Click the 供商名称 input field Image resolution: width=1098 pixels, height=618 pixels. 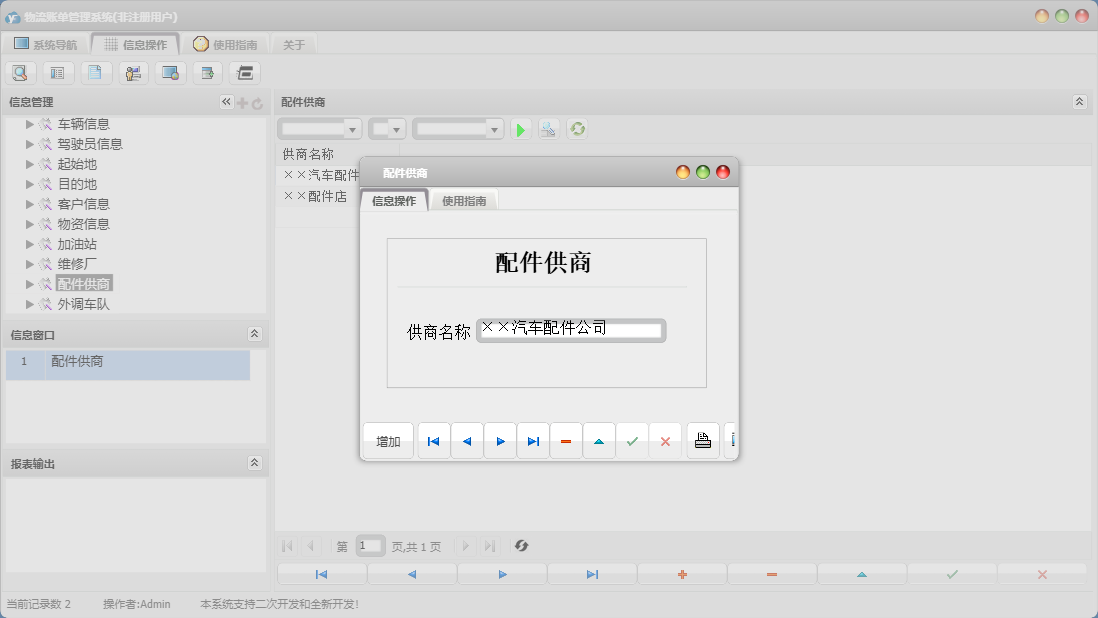[570, 330]
